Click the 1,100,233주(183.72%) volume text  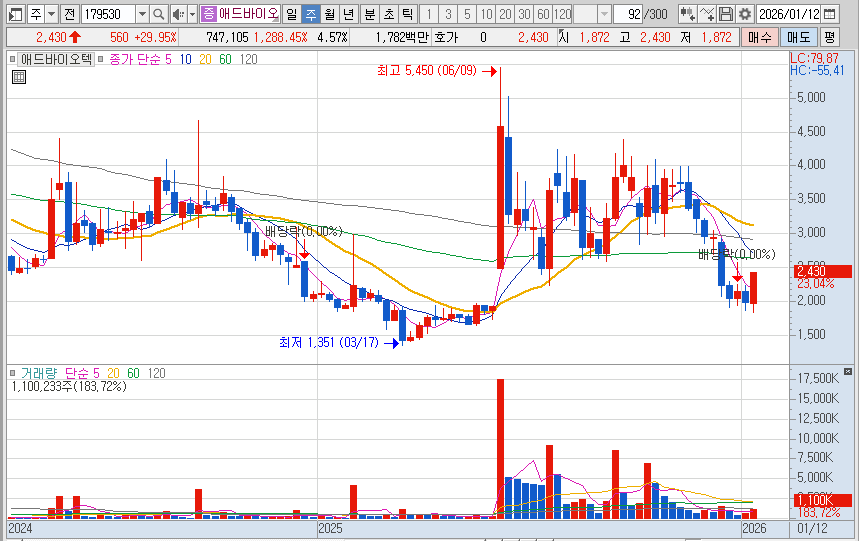pyautogui.click(x=69, y=386)
